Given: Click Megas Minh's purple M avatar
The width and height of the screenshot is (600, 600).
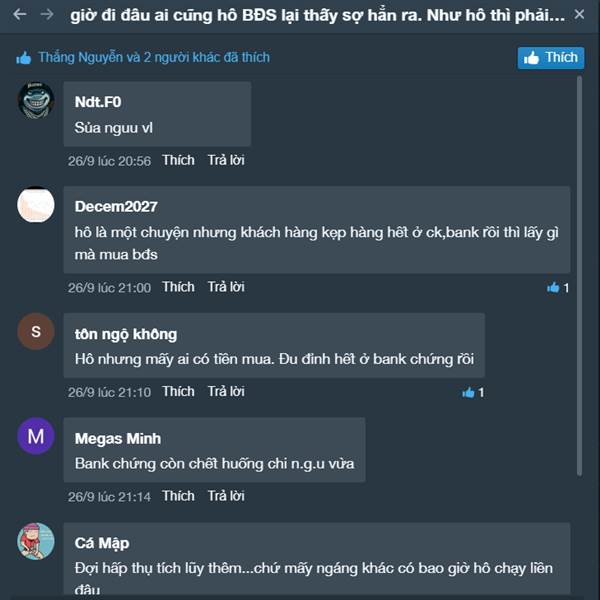Looking at the screenshot, I should point(36,436).
